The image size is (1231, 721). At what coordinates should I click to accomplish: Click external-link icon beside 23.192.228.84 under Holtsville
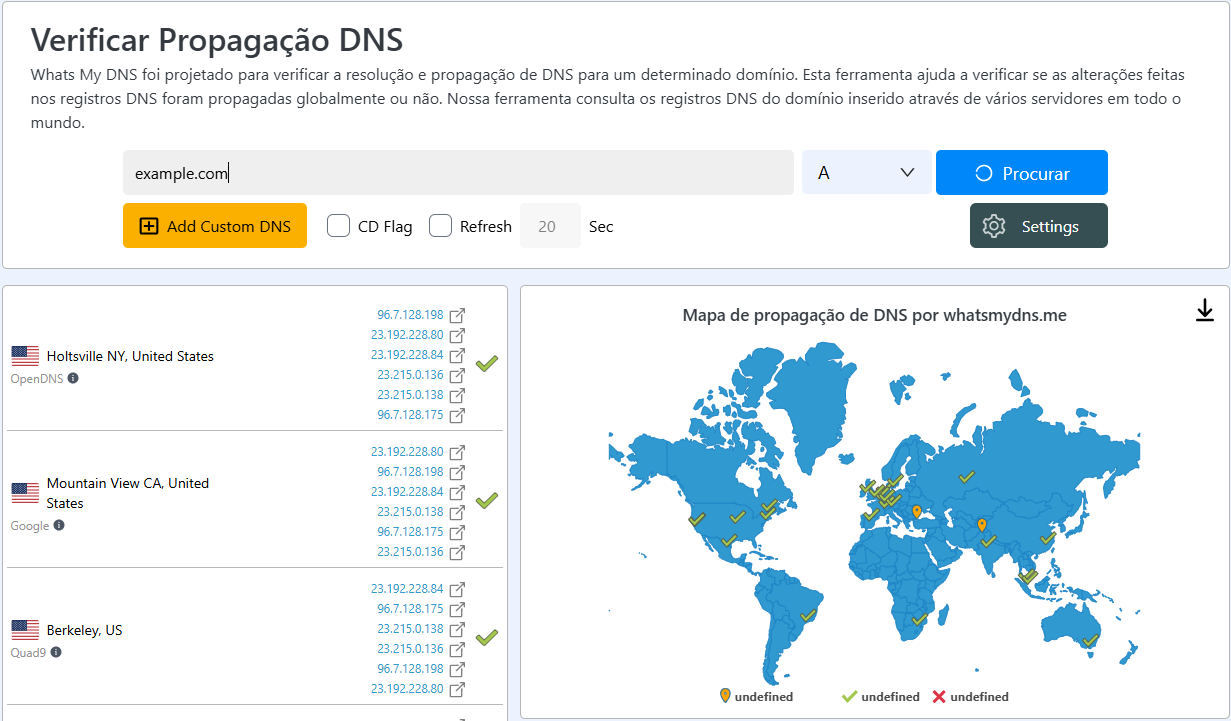click(x=457, y=355)
